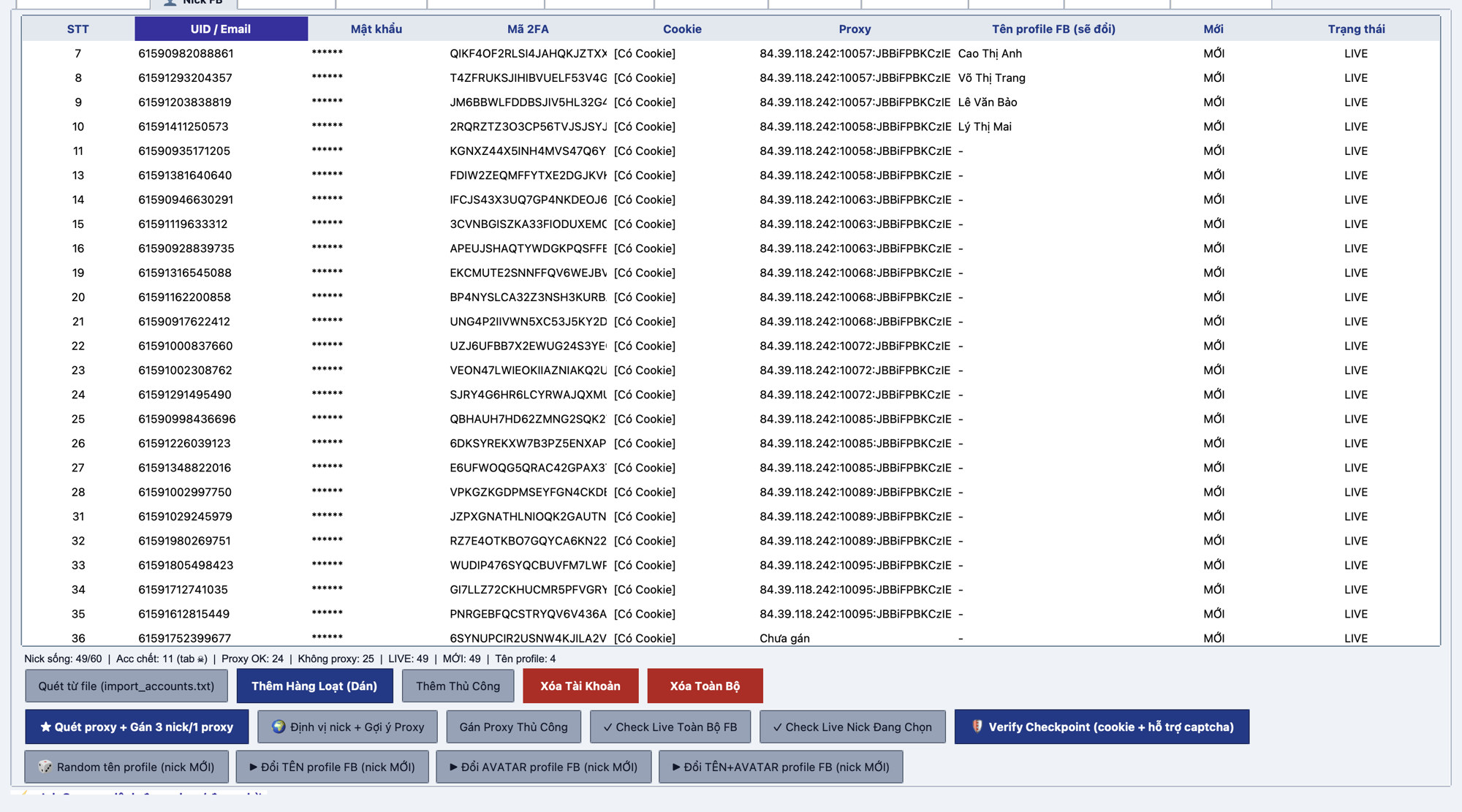This screenshot has height=812, width=1462.
Task: Click the UID / Email column header
Action: click(x=221, y=29)
